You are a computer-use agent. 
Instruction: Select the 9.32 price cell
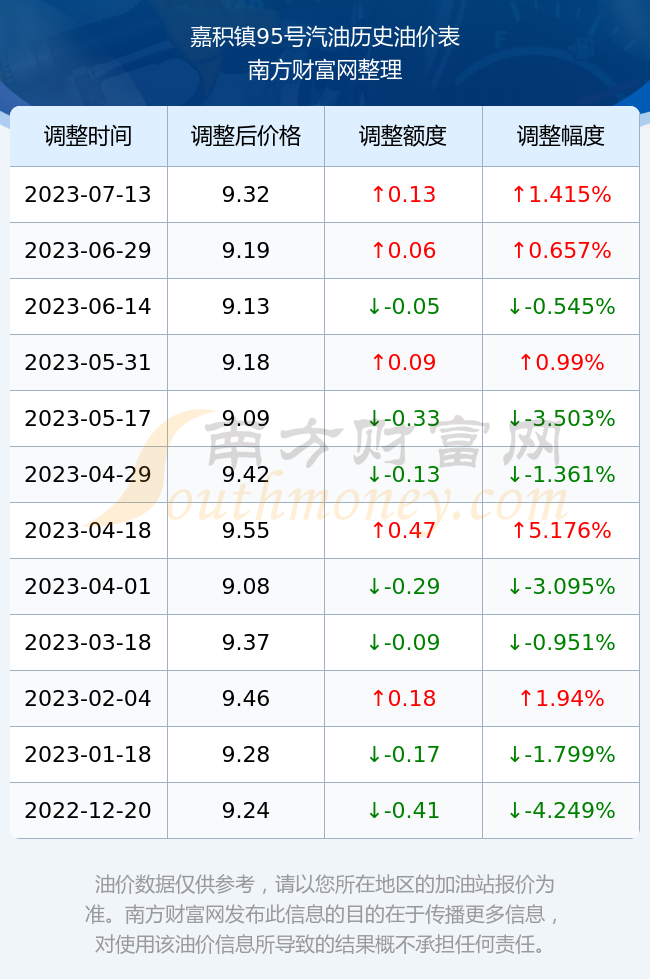[246, 194]
